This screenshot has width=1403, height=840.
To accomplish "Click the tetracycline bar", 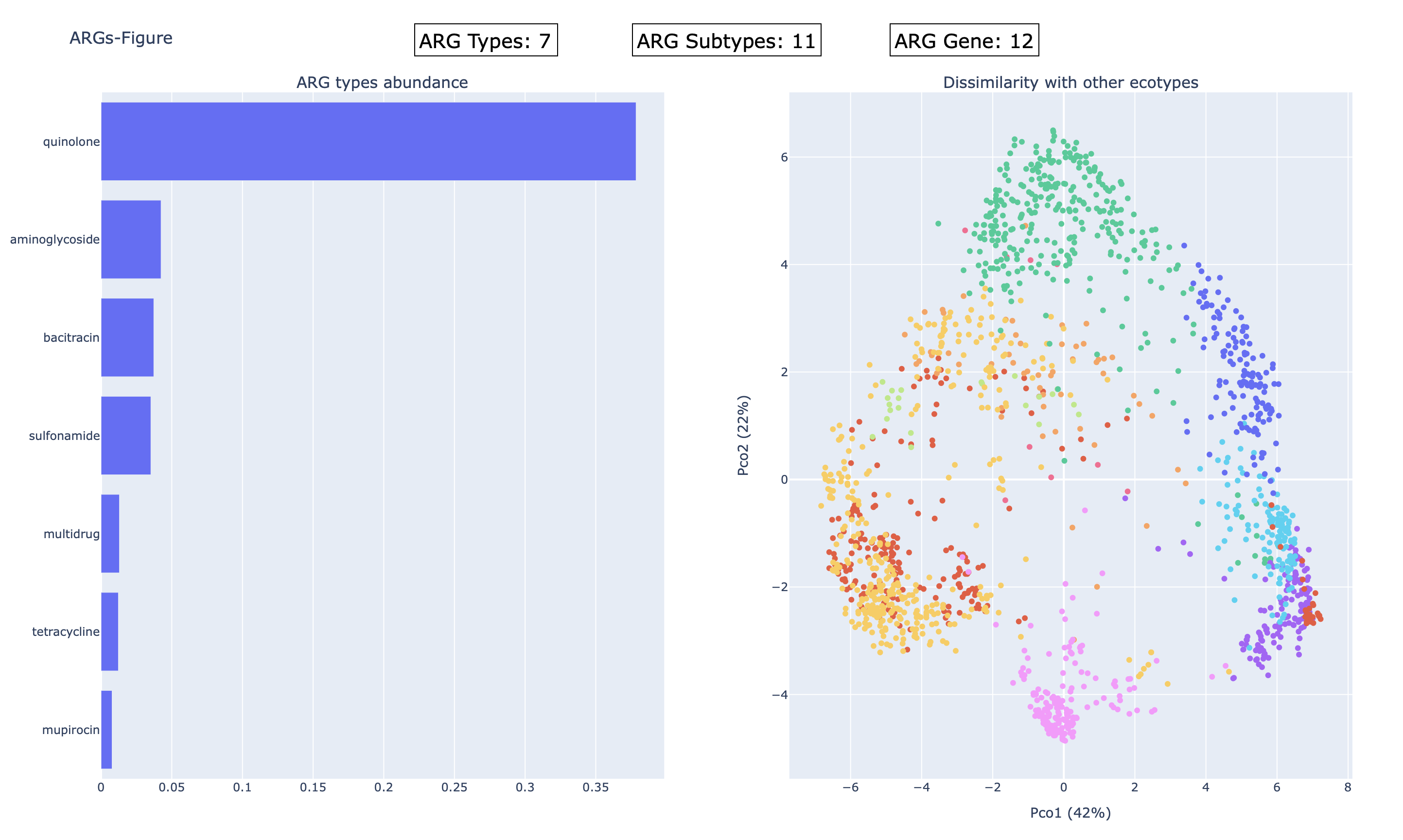I will [110, 631].
